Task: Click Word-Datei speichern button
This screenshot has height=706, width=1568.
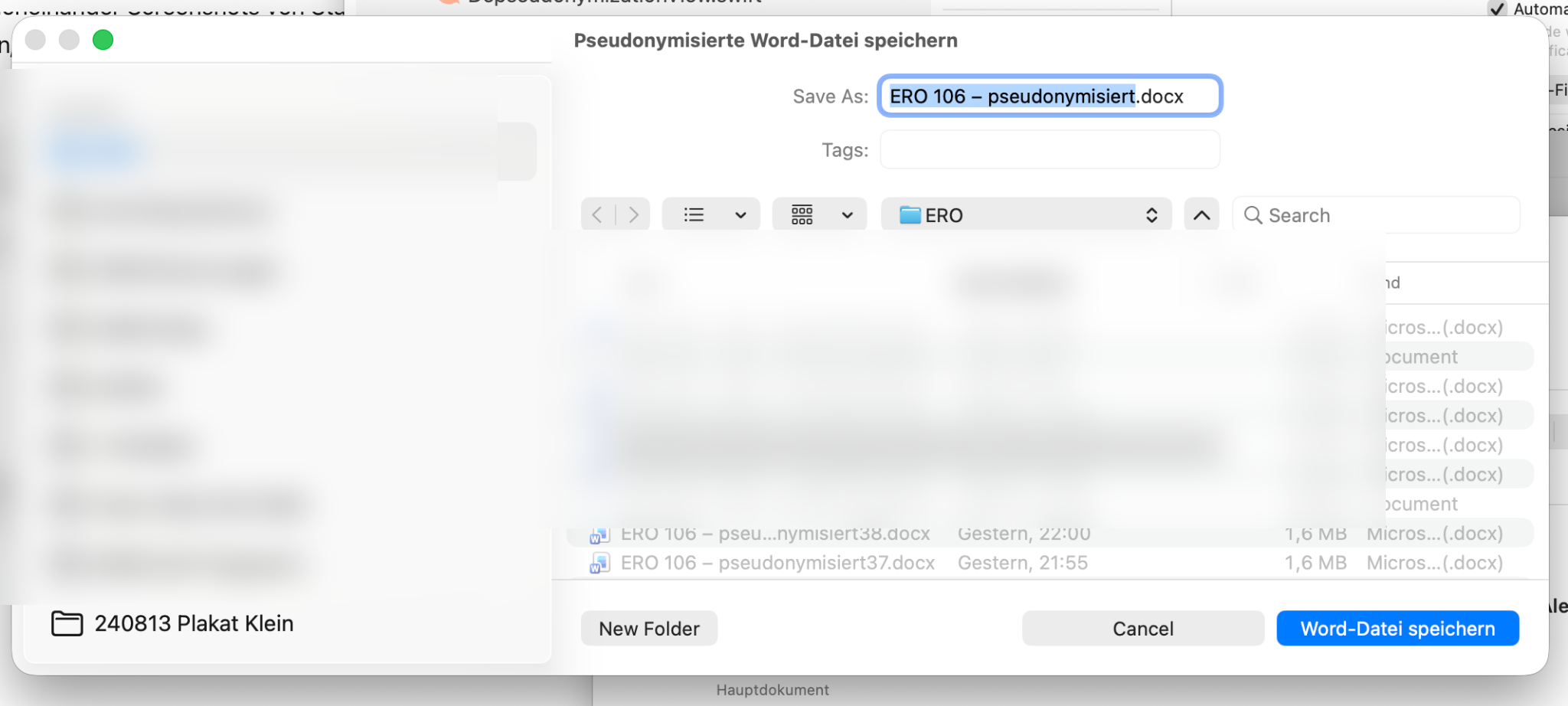Action: coord(1398,629)
